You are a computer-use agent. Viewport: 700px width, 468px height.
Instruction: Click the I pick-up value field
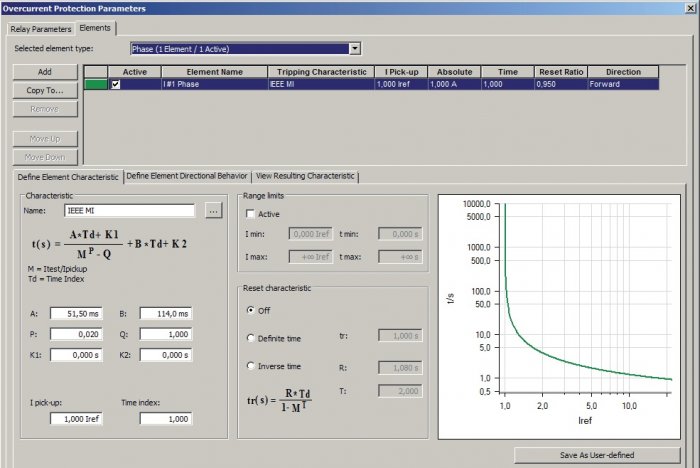(x=76, y=419)
